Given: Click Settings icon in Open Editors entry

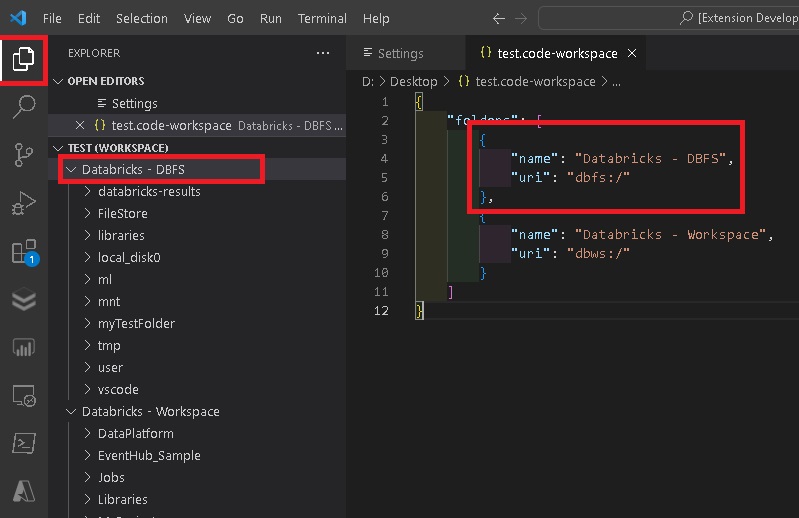Looking at the screenshot, I should pos(102,103).
